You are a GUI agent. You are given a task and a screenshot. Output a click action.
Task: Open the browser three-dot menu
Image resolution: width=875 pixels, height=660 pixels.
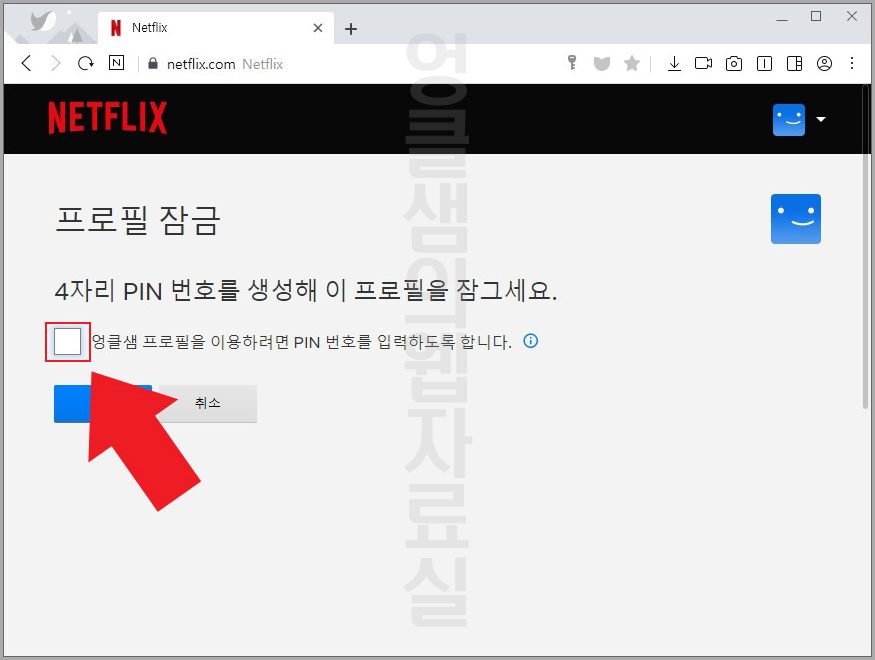coord(852,63)
